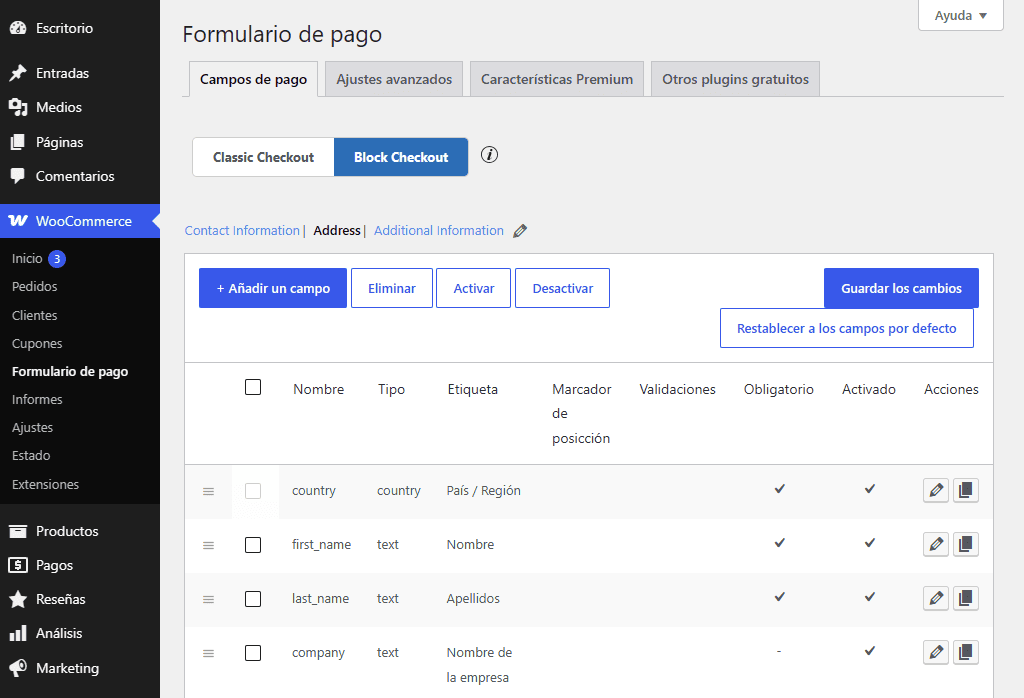
Task: Click Restablecer a los campos por defecto
Action: click(x=847, y=328)
